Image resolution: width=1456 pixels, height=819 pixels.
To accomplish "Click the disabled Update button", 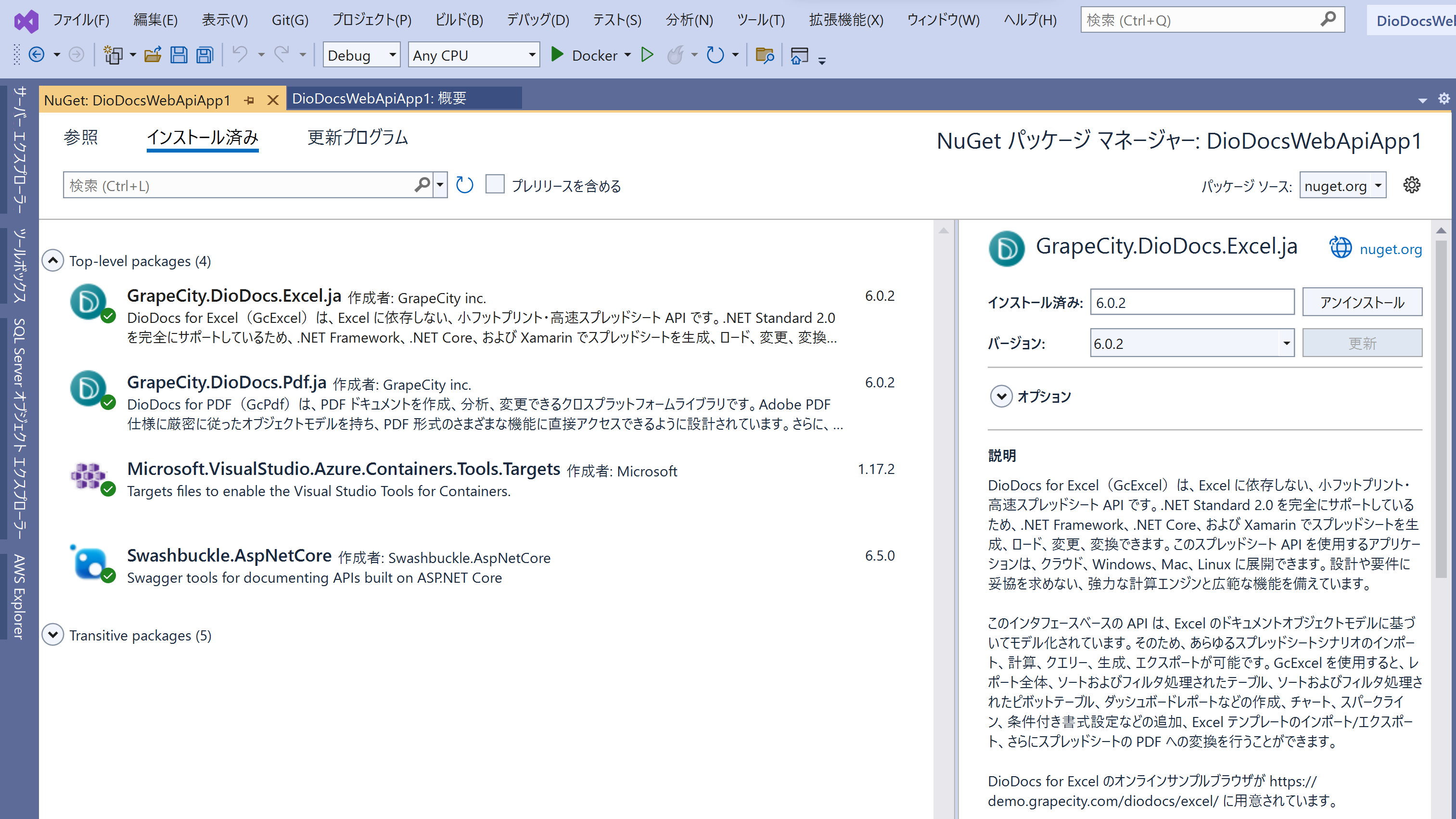I will click(x=1362, y=343).
